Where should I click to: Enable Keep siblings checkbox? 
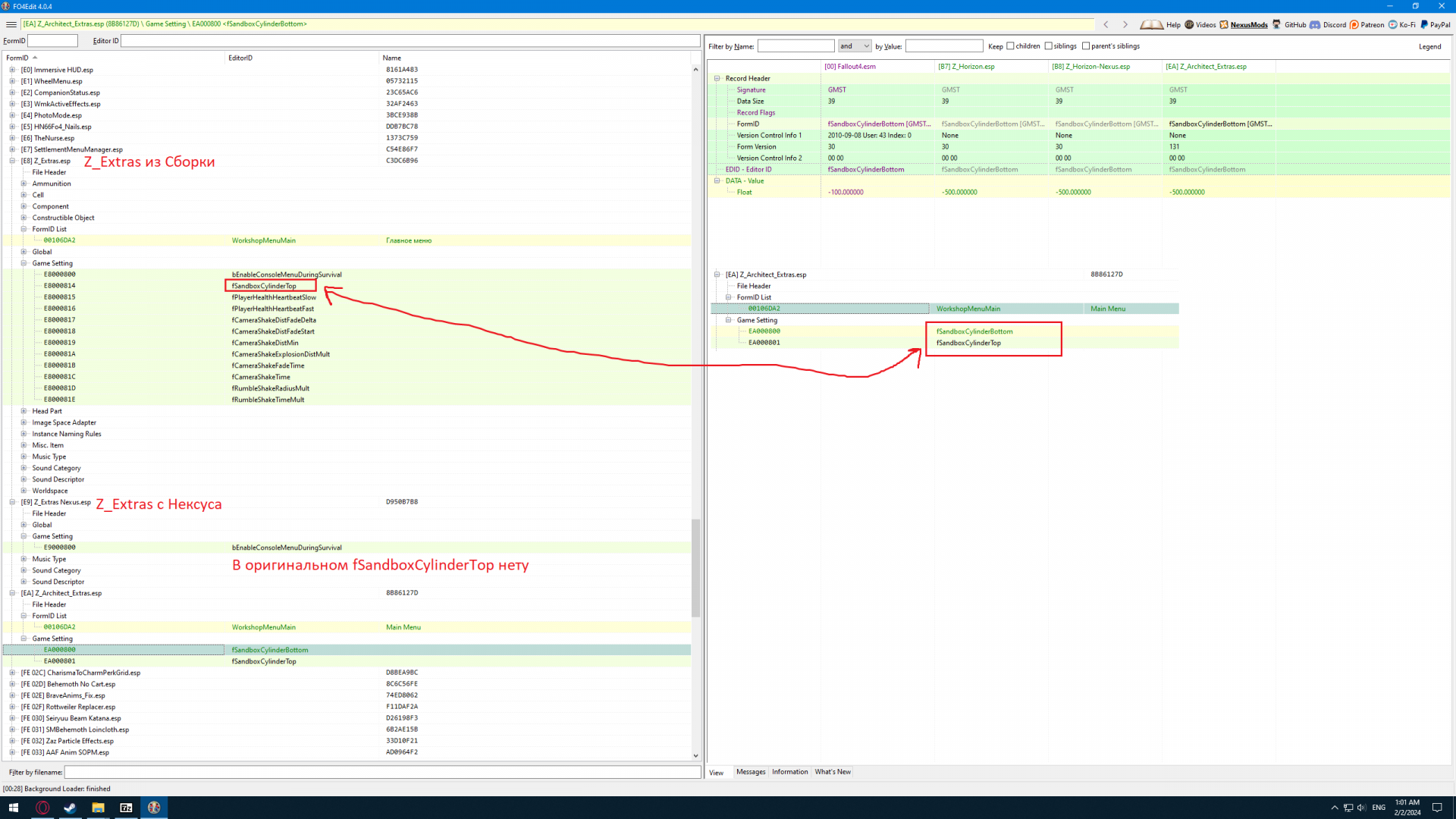[x=1048, y=46]
